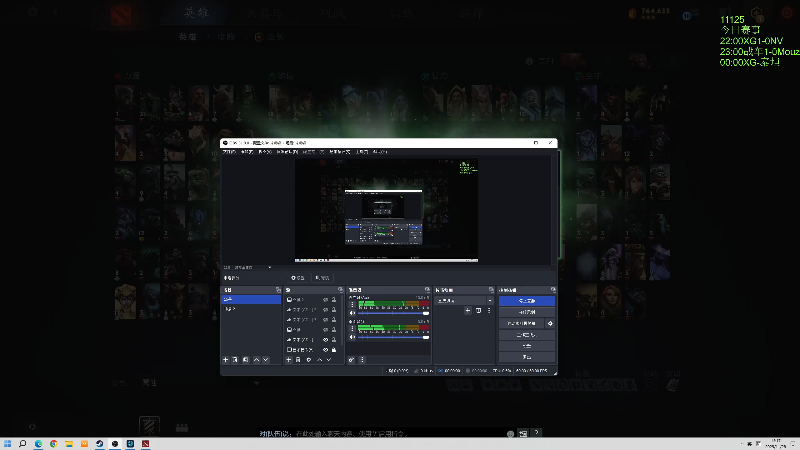Toggle visibility eye of the second source
This screenshot has width=800, height=450.
coord(326,310)
